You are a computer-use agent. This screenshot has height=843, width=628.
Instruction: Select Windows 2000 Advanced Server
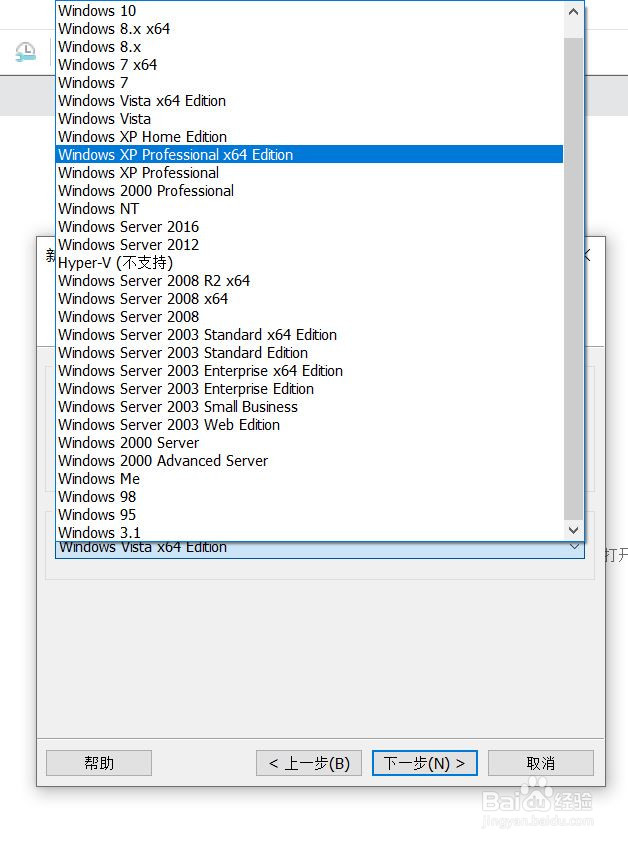coord(310,461)
